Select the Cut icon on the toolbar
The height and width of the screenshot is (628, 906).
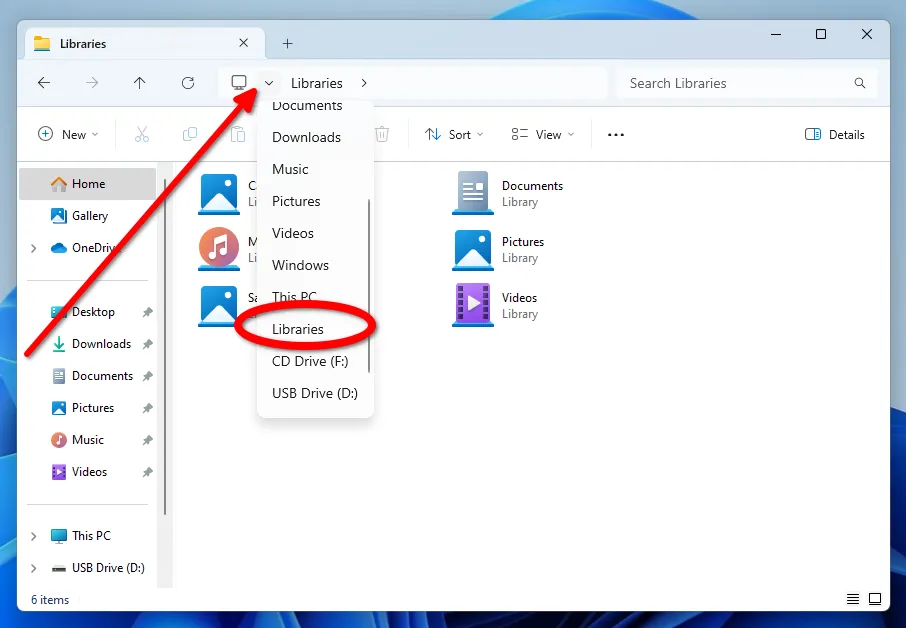tap(143, 134)
